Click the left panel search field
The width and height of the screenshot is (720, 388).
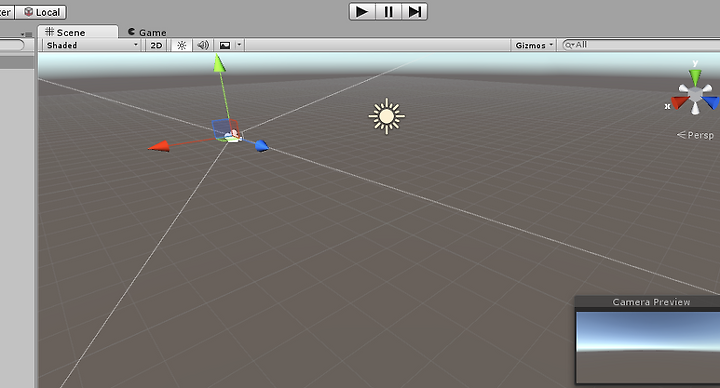point(12,45)
